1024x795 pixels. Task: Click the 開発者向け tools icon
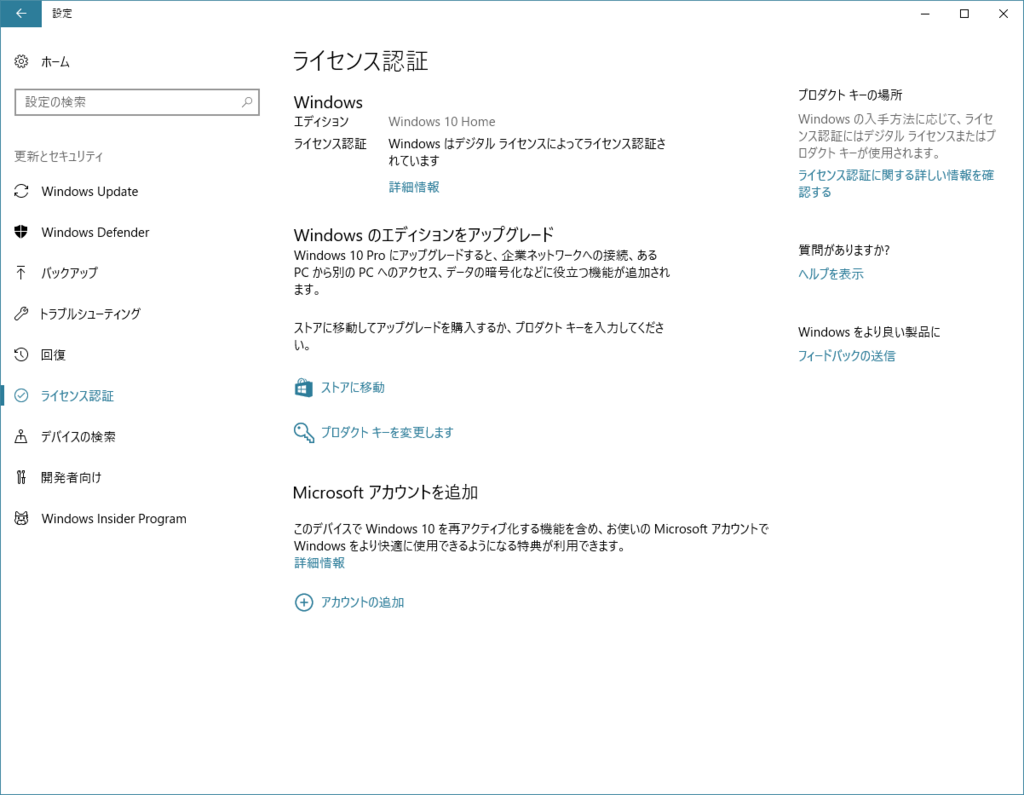coord(21,478)
